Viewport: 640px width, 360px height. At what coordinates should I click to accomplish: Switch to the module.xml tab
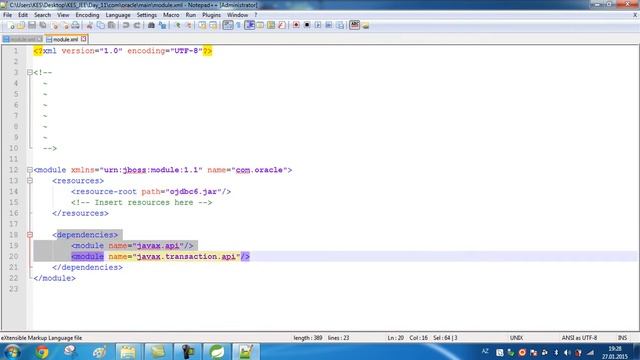coord(65,39)
